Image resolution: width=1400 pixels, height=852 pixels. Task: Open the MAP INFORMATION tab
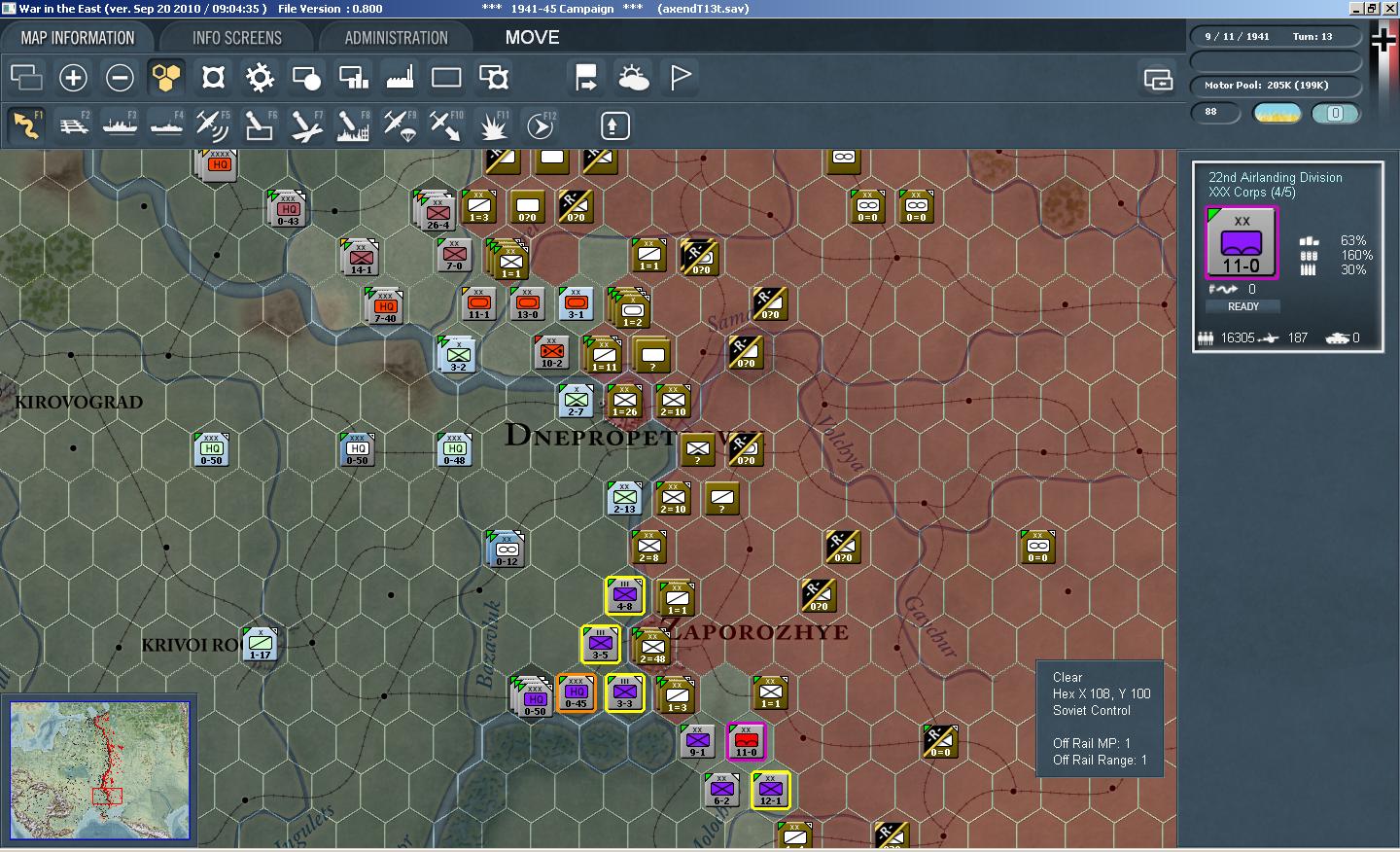(x=78, y=38)
